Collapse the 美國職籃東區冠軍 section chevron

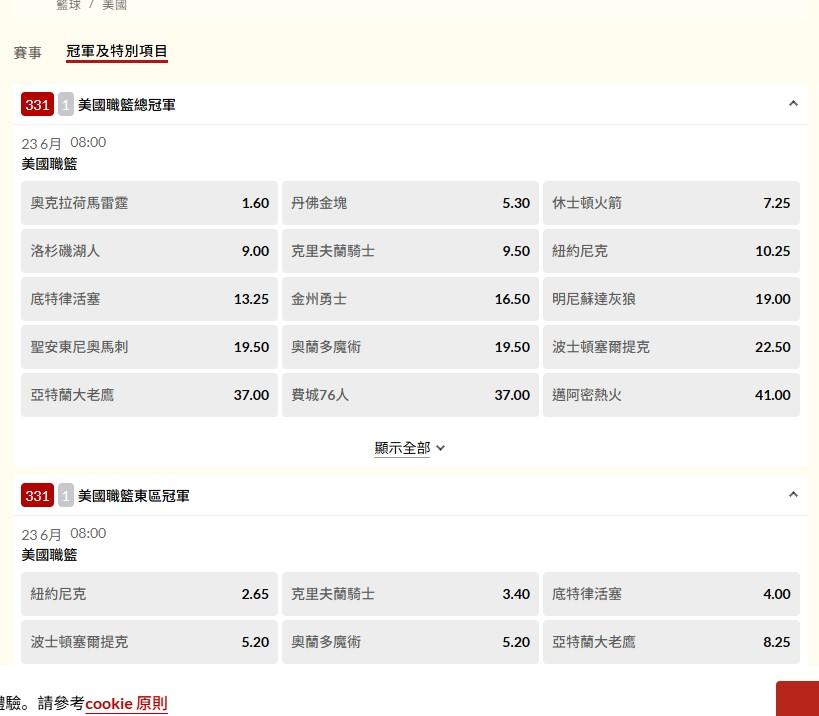coord(793,494)
